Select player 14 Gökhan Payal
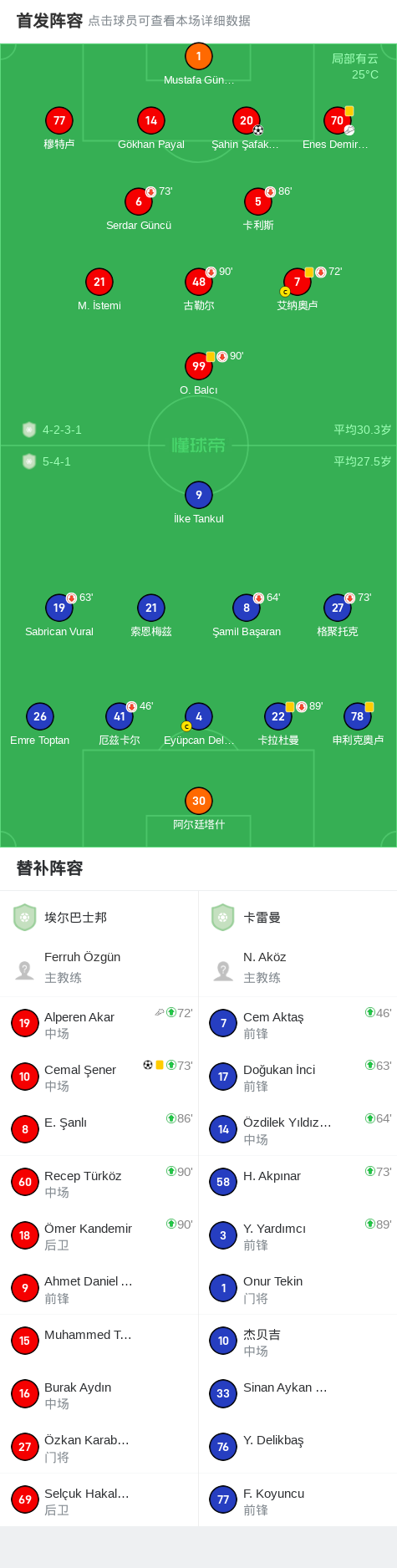This screenshot has width=397, height=1568. 151,128
